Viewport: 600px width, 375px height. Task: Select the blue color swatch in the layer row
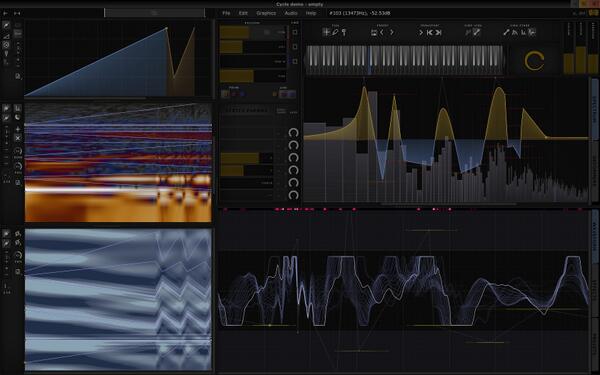click(x=242, y=94)
